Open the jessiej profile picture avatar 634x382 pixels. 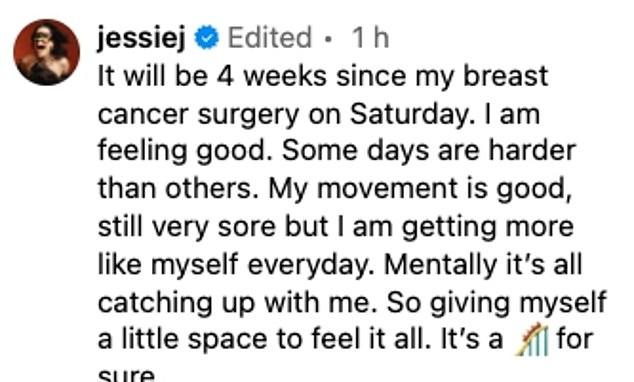click(x=46, y=52)
